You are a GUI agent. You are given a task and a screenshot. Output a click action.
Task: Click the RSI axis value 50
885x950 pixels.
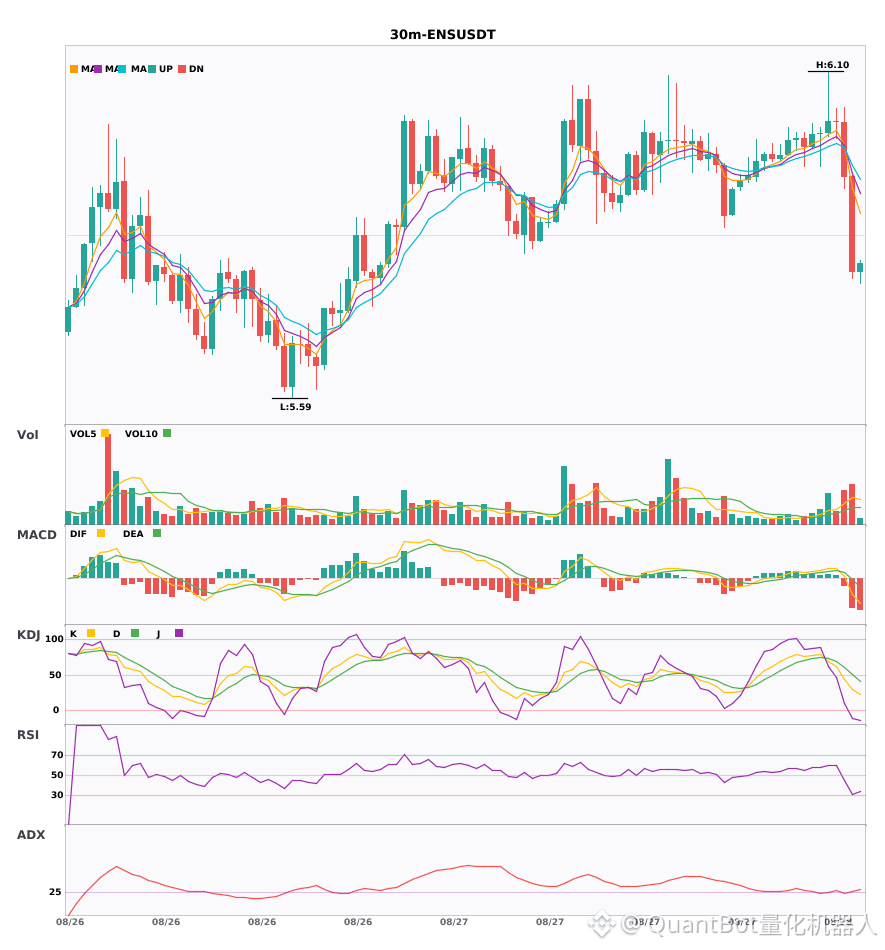click(57, 775)
